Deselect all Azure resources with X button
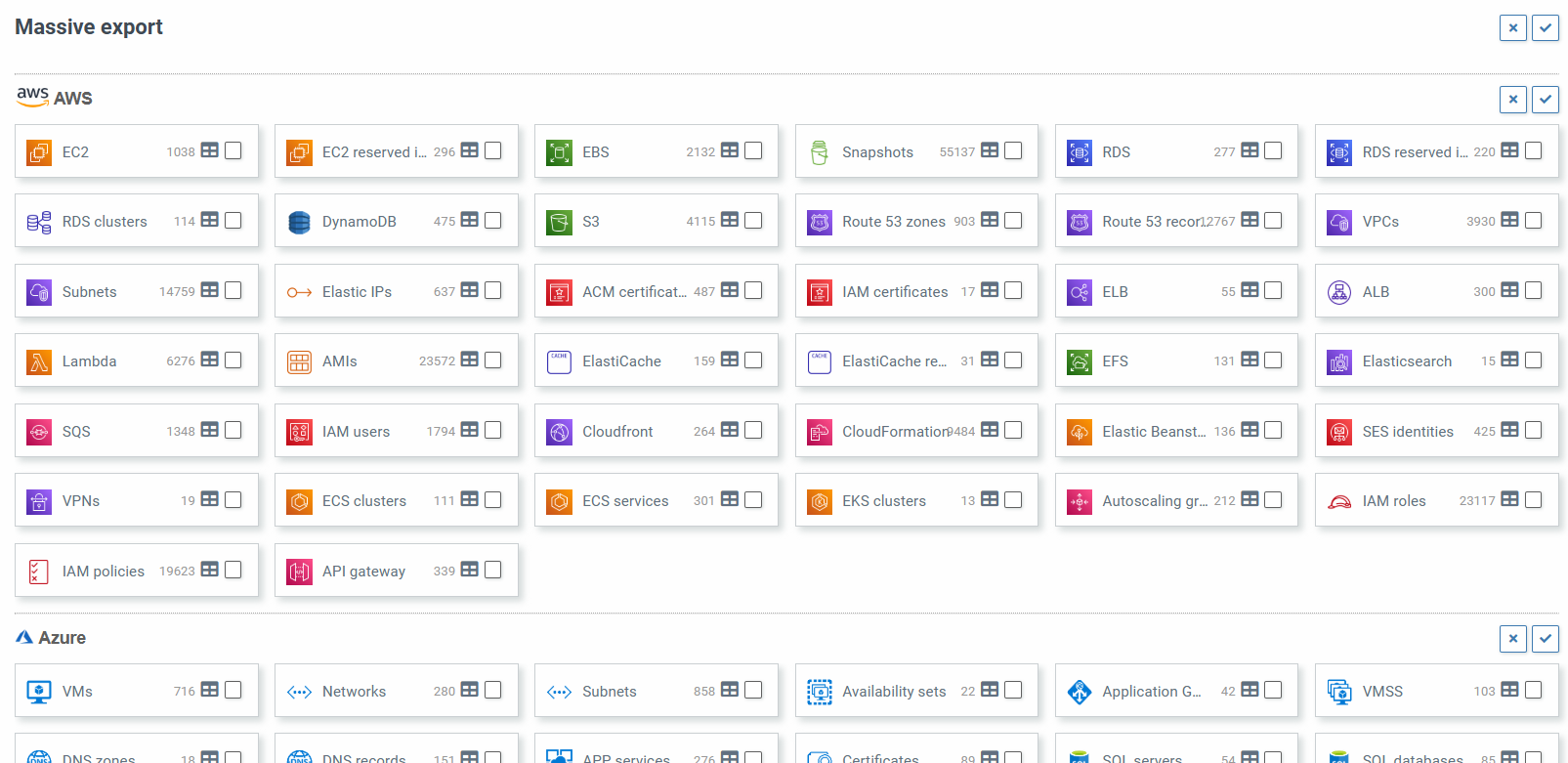Image resolution: width=1568 pixels, height=763 pixels. click(1513, 640)
